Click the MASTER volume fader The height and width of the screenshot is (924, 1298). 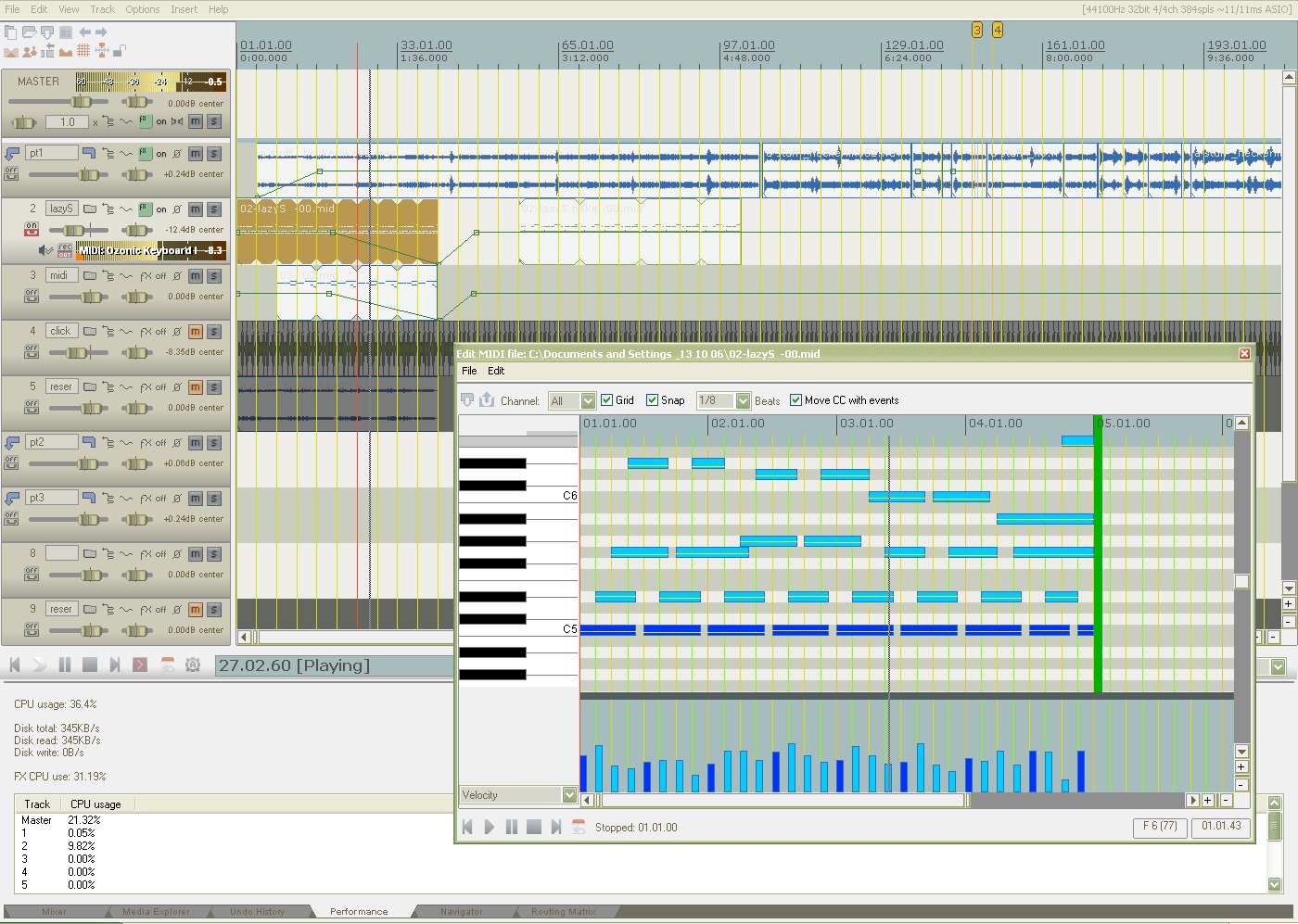82,101
